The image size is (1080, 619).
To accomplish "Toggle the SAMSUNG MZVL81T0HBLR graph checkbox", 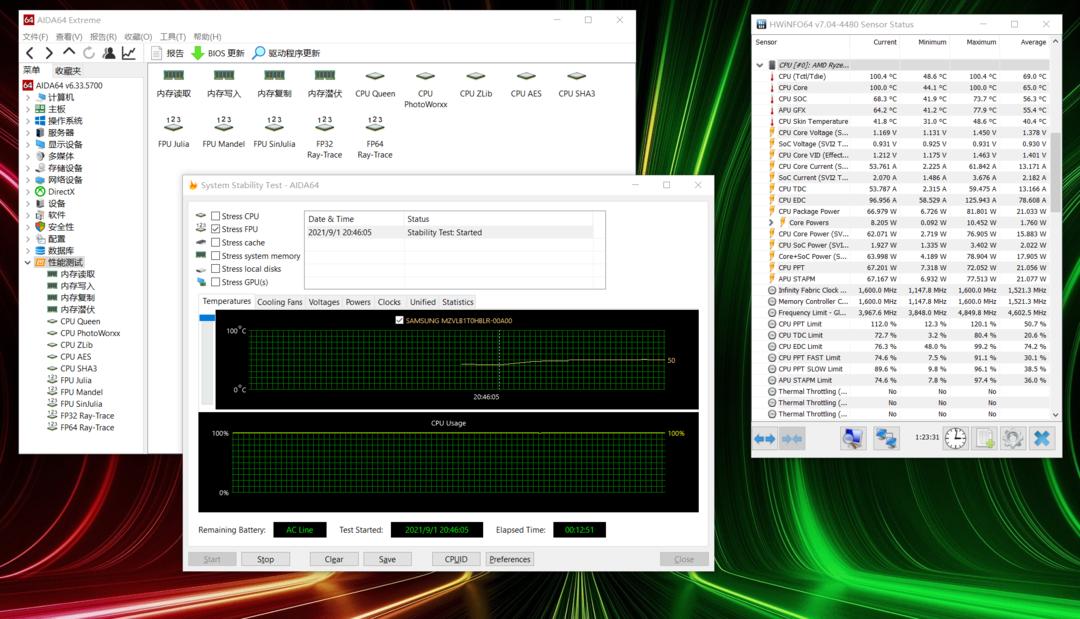I will 399,320.
